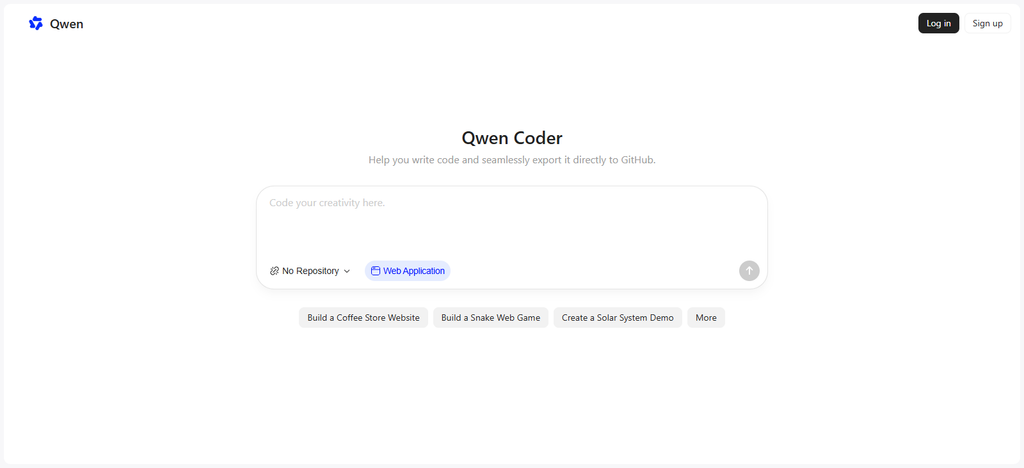Click the 'Help you write code' subtitle
1024x468 pixels.
512,160
